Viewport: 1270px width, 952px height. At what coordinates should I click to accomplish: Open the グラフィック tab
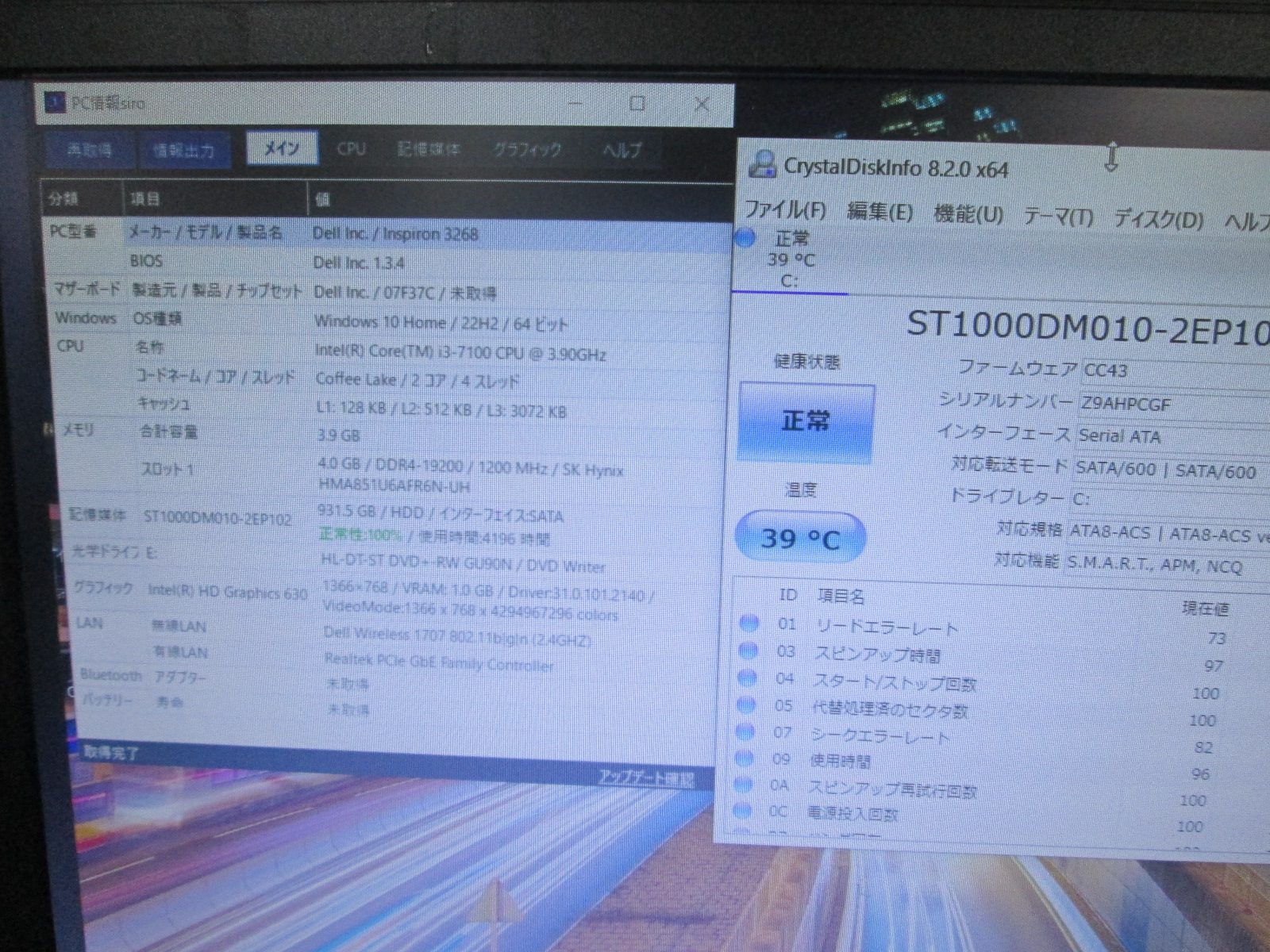click(x=528, y=149)
